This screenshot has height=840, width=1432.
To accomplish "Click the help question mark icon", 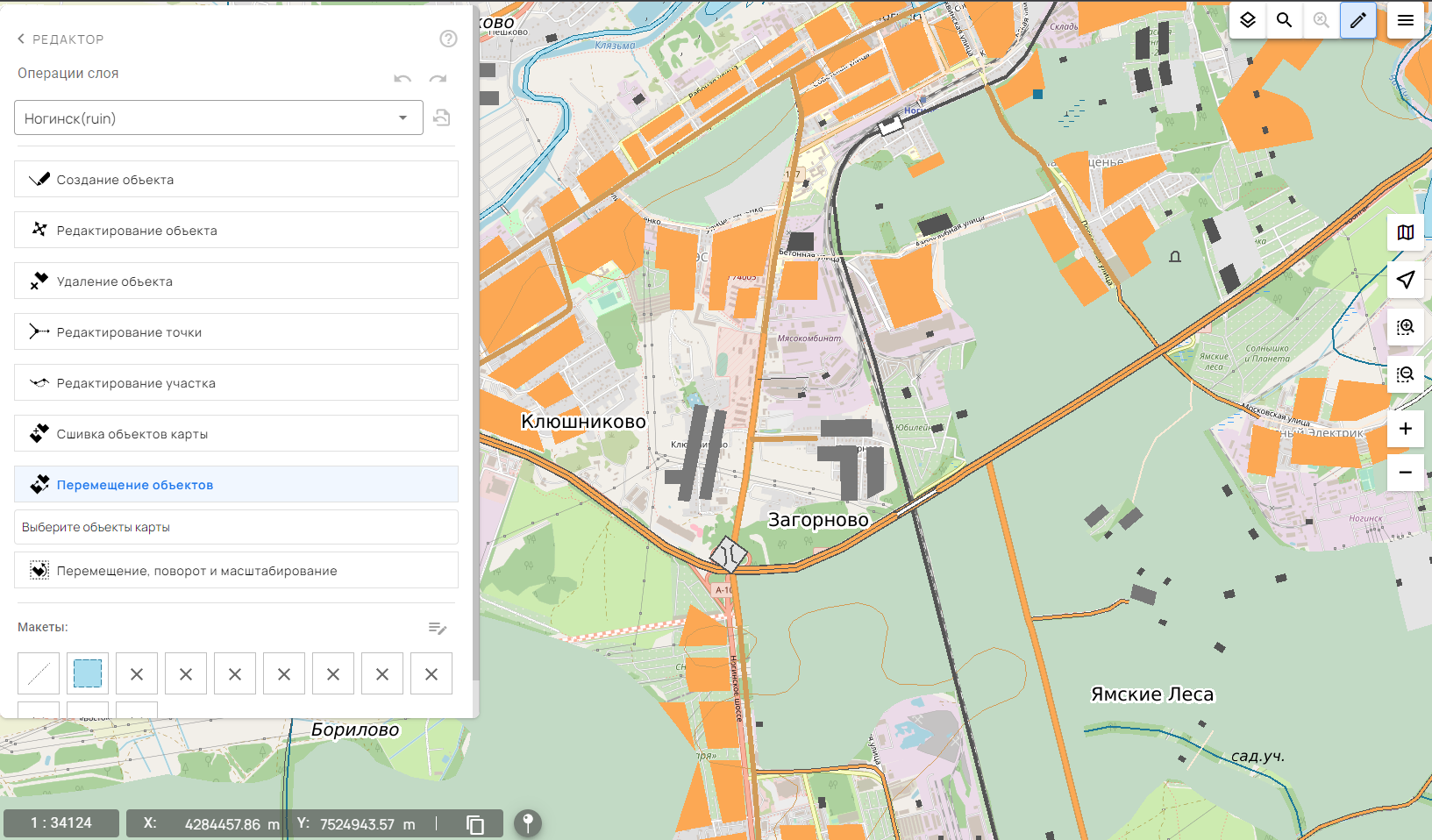I will [448, 39].
